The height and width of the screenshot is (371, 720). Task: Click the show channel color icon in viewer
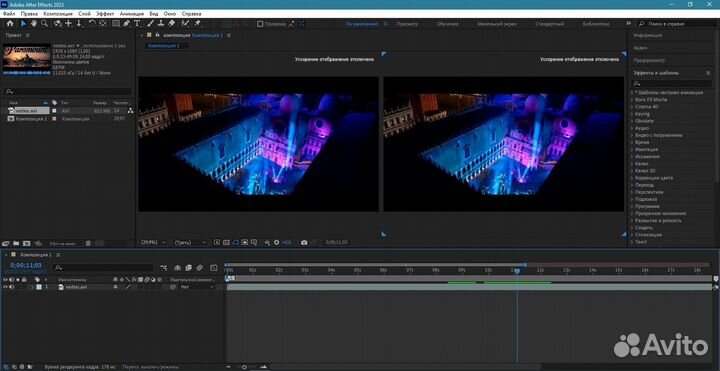click(x=267, y=242)
